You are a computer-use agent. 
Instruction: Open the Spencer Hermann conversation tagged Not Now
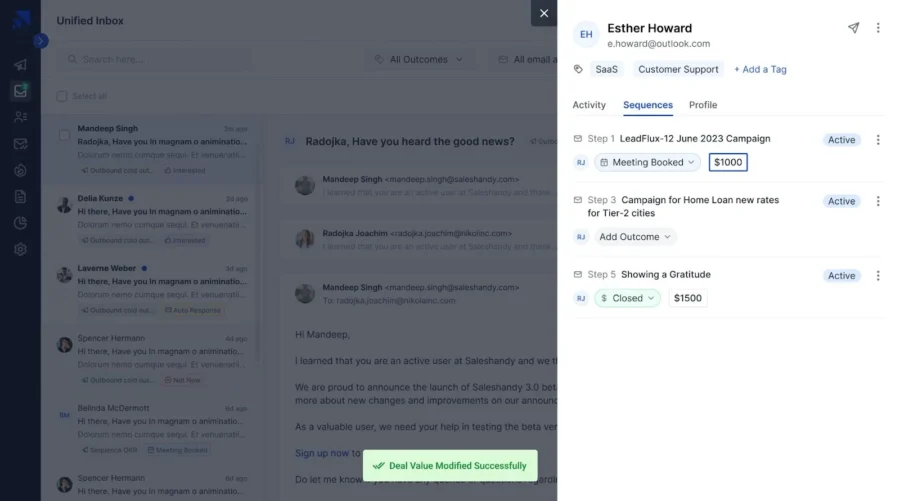pos(152,359)
